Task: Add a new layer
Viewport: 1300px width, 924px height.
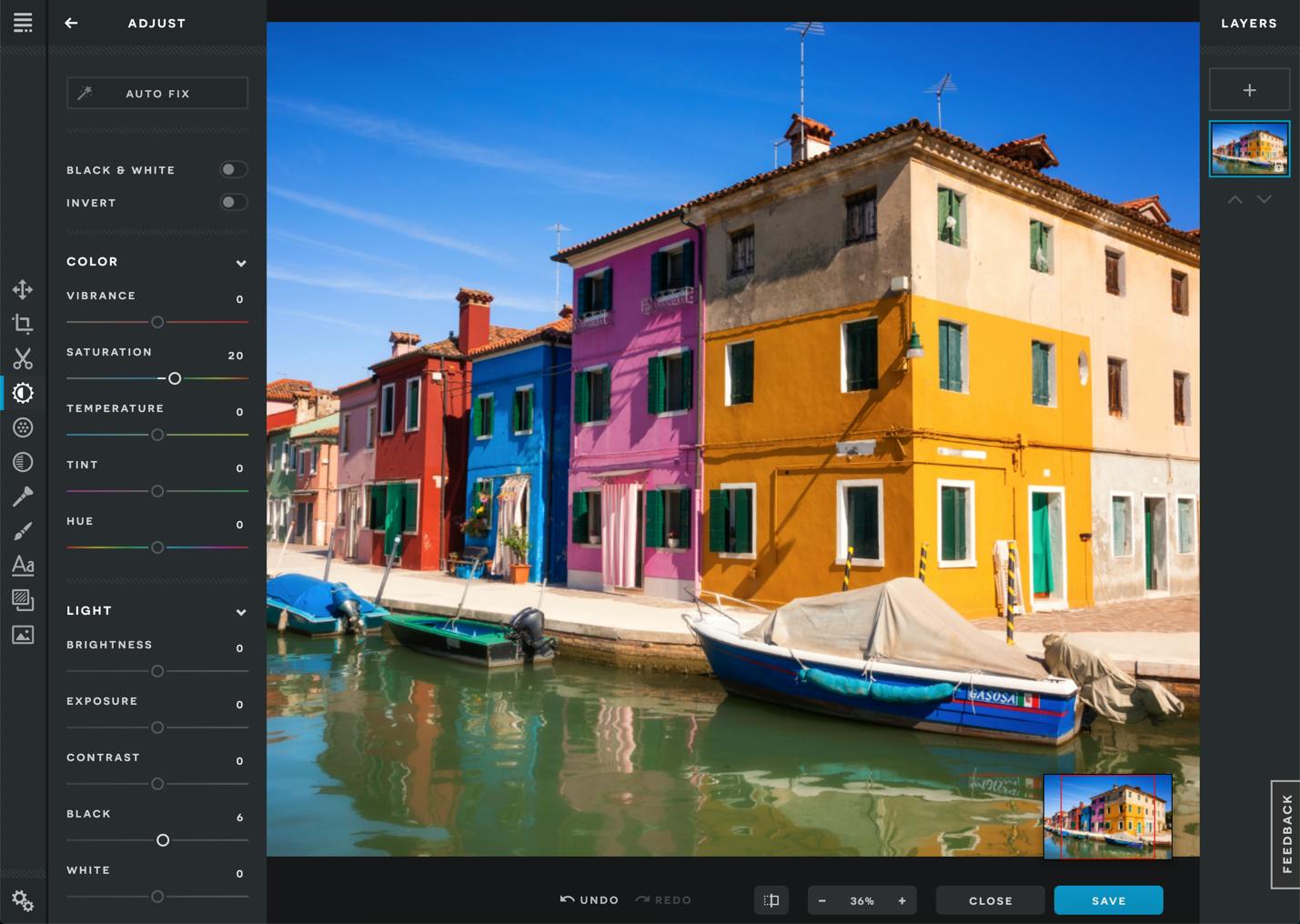Action: 1249,90
